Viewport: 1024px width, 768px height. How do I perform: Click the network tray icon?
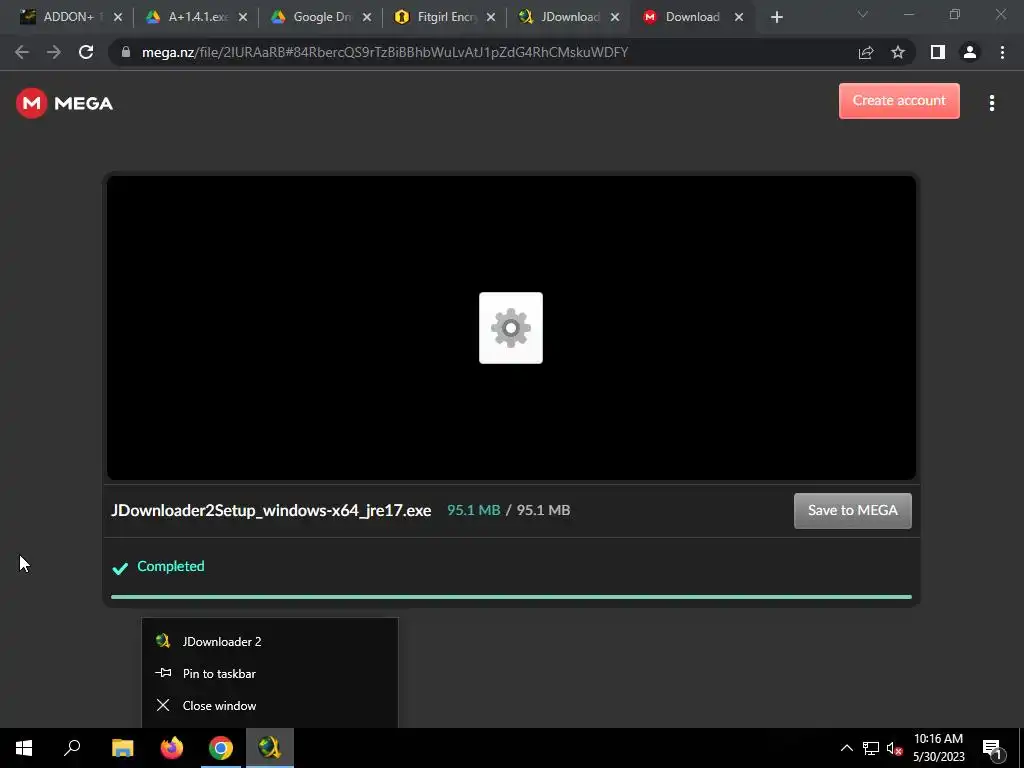(x=871, y=748)
